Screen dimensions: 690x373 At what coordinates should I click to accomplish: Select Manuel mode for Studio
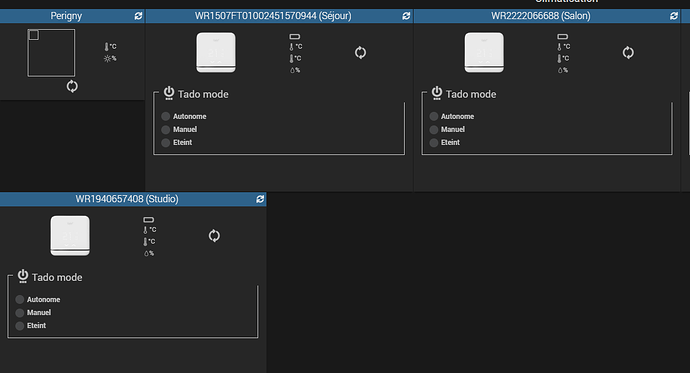(x=19, y=313)
